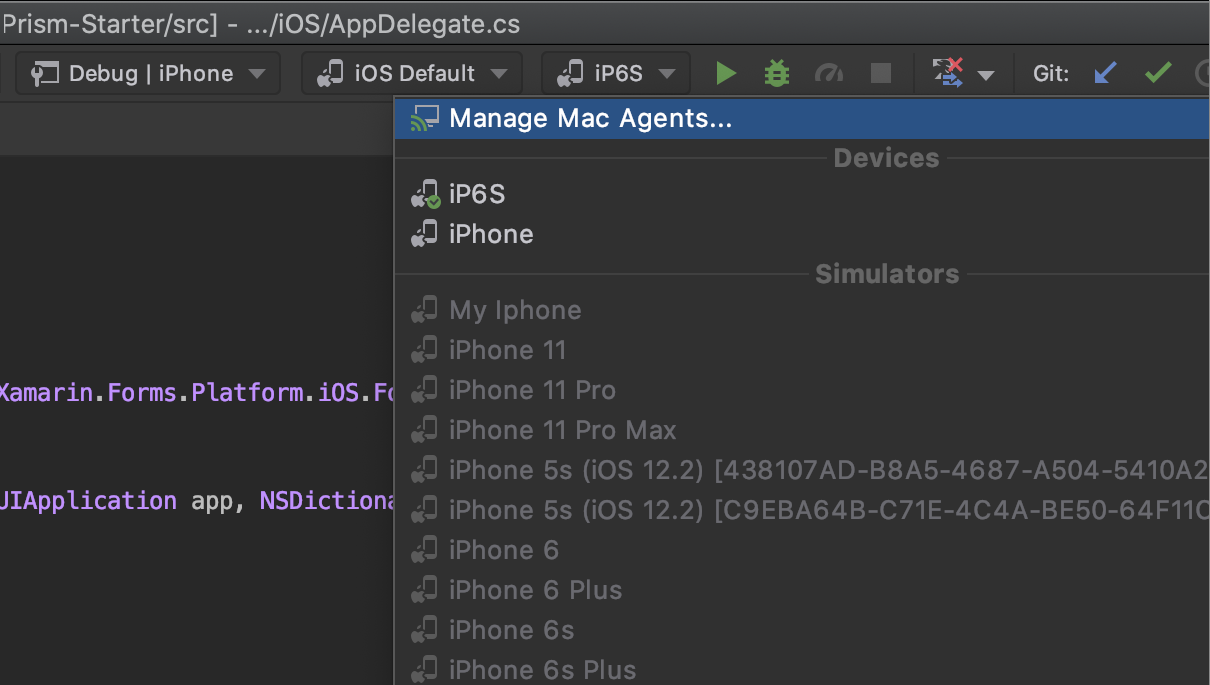Choose the iPhone 11 Pro Max simulator

point(562,430)
